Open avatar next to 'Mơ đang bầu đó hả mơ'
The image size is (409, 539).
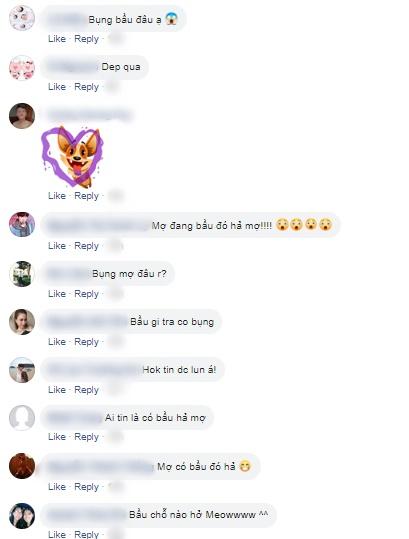point(22,224)
